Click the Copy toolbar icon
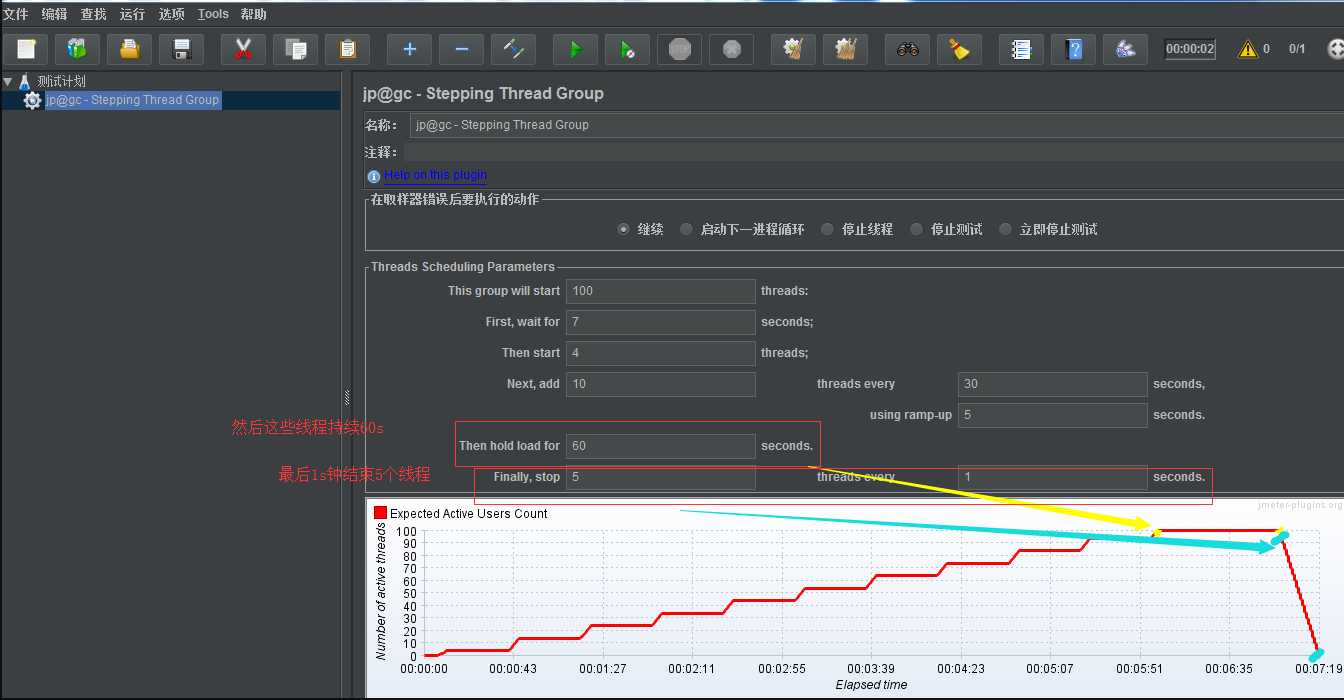 295,49
